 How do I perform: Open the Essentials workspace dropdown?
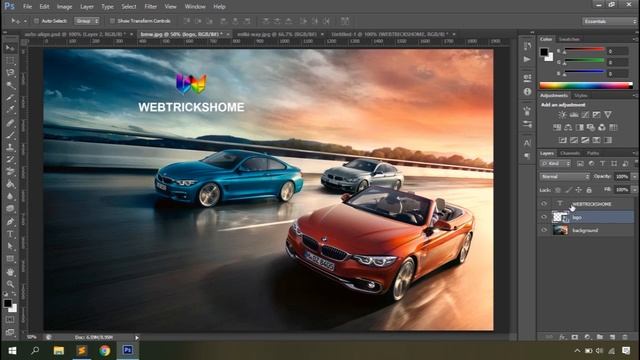[609, 21]
